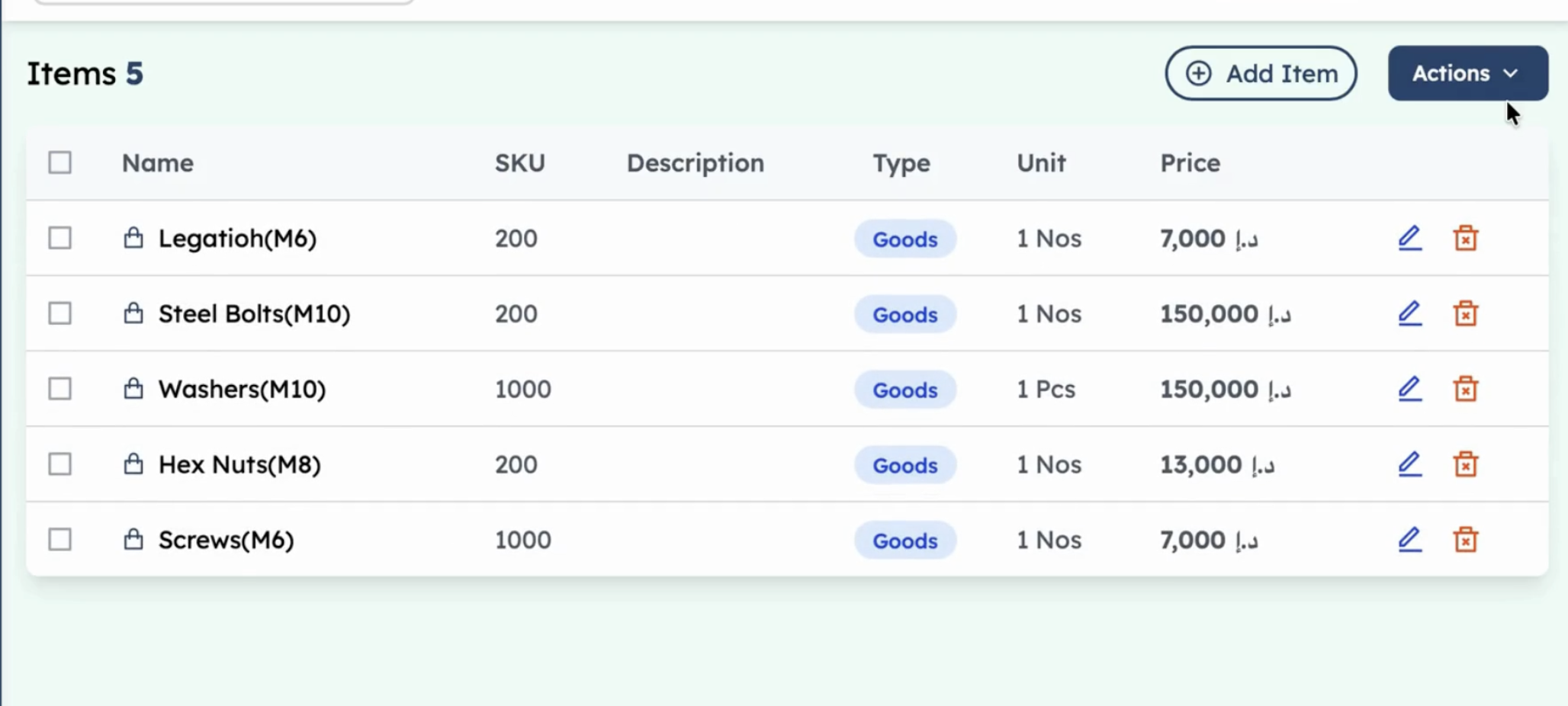Image resolution: width=1568 pixels, height=706 pixels.
Task: Toggle the select-all checkbox in header
Action: point(59,162)
